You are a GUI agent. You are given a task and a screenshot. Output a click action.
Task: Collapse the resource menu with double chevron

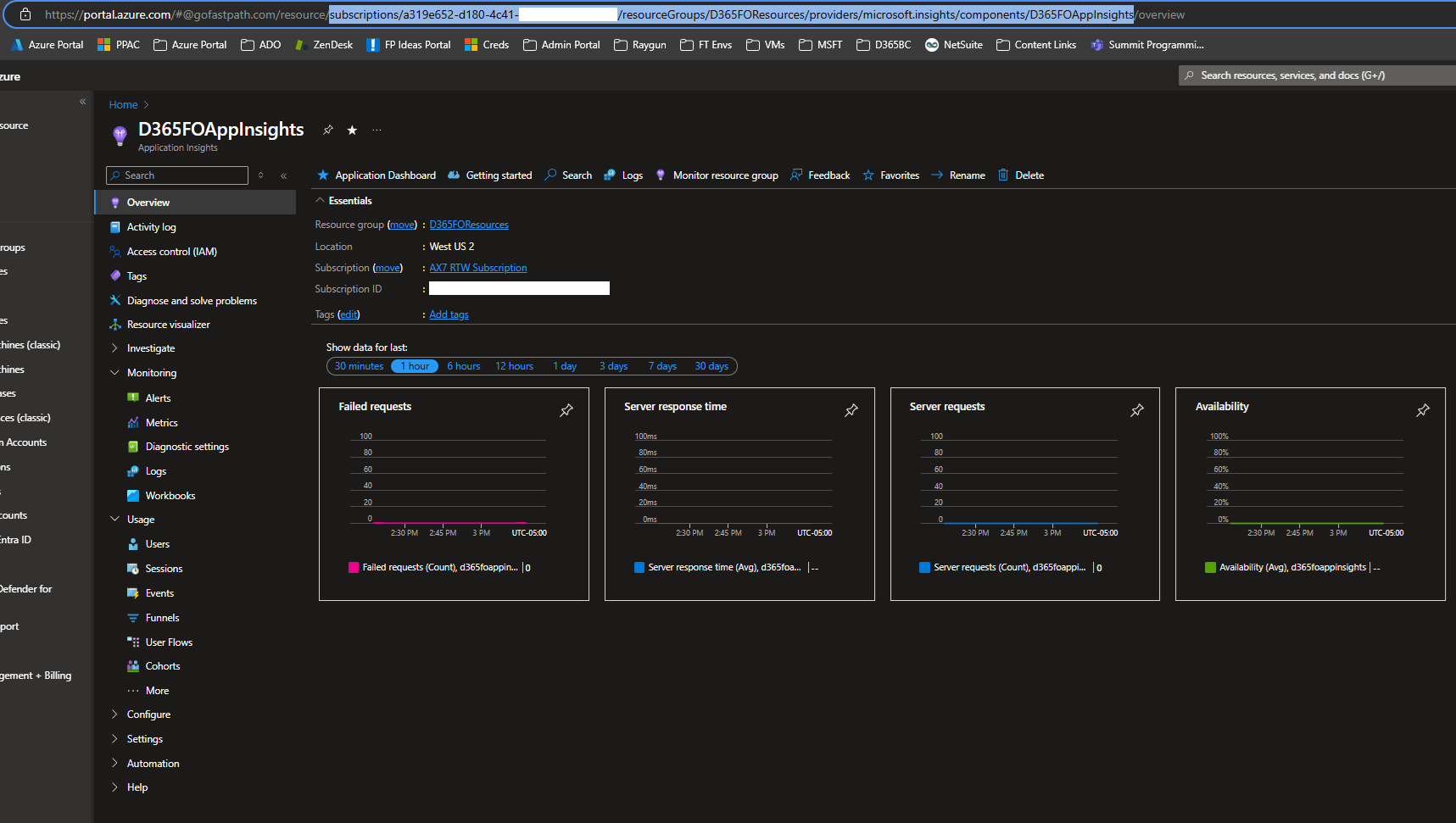[283, 175]
